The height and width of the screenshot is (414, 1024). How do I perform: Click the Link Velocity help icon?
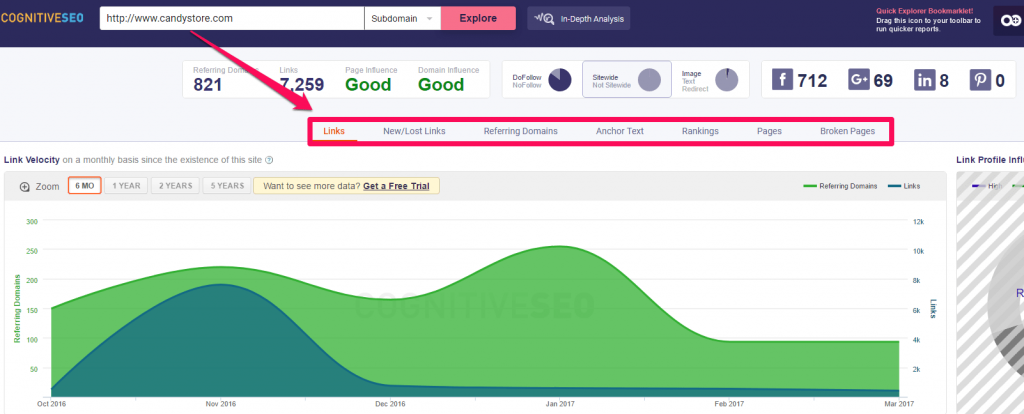coord(269,160)
